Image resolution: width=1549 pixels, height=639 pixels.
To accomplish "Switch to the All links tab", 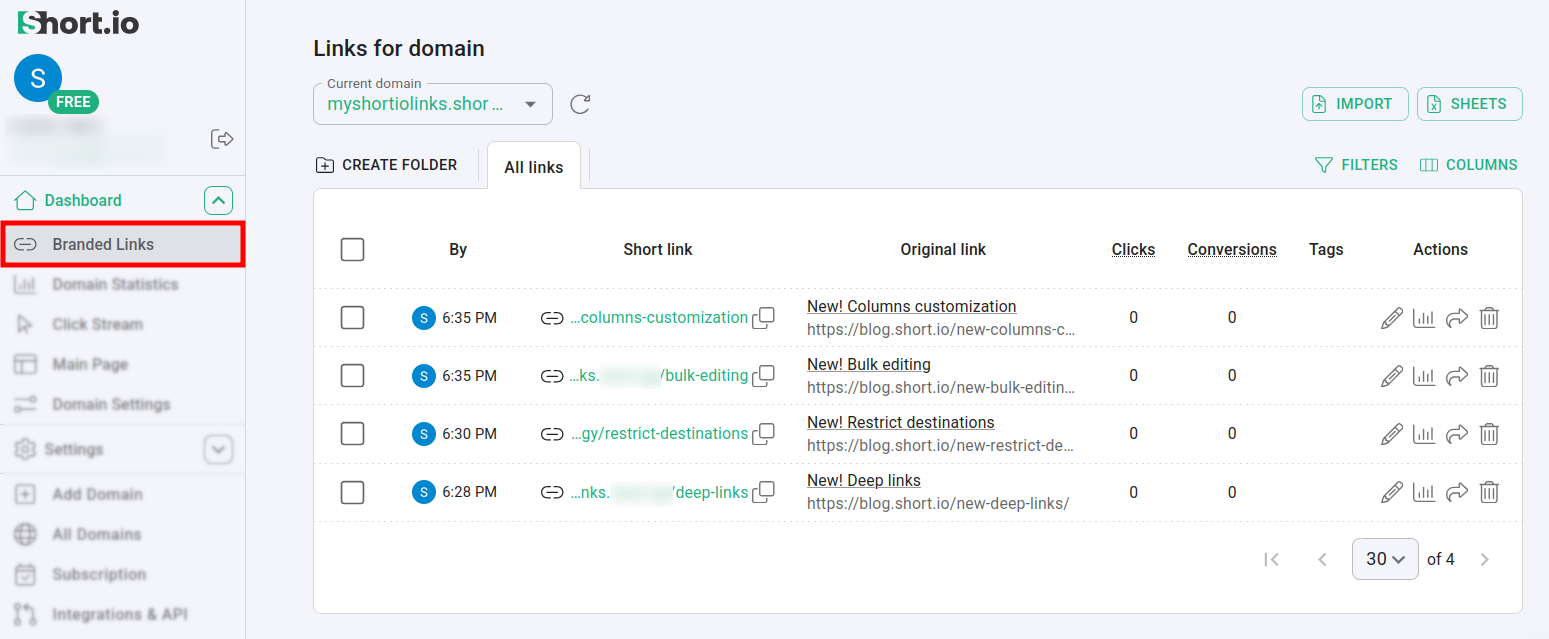I will 533,167.
